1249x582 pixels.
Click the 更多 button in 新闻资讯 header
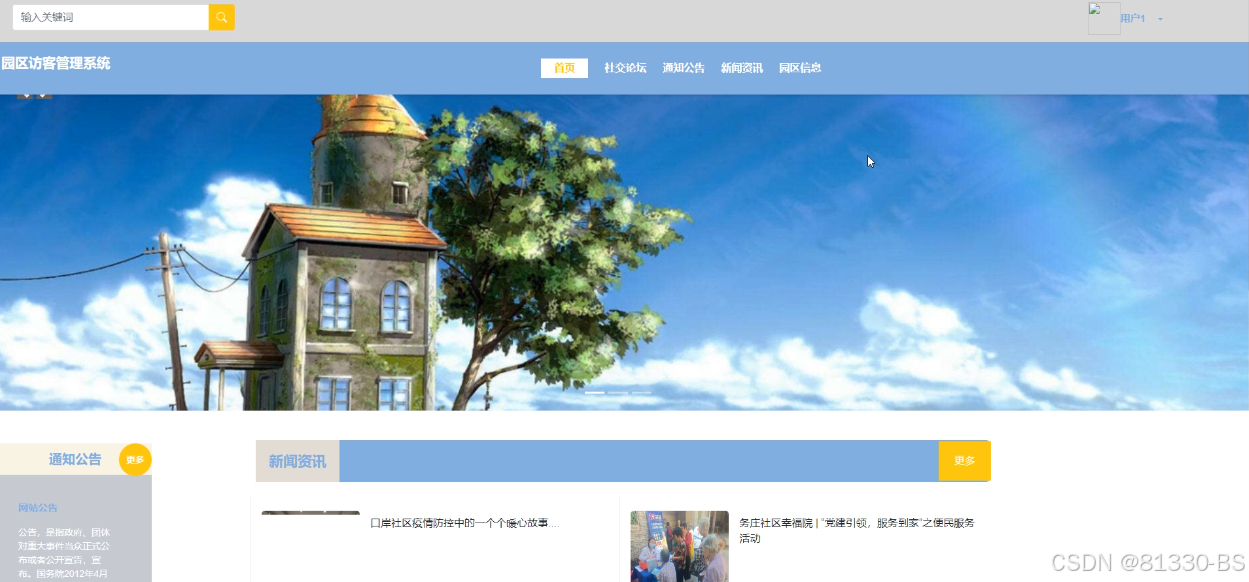pos(964,461)
